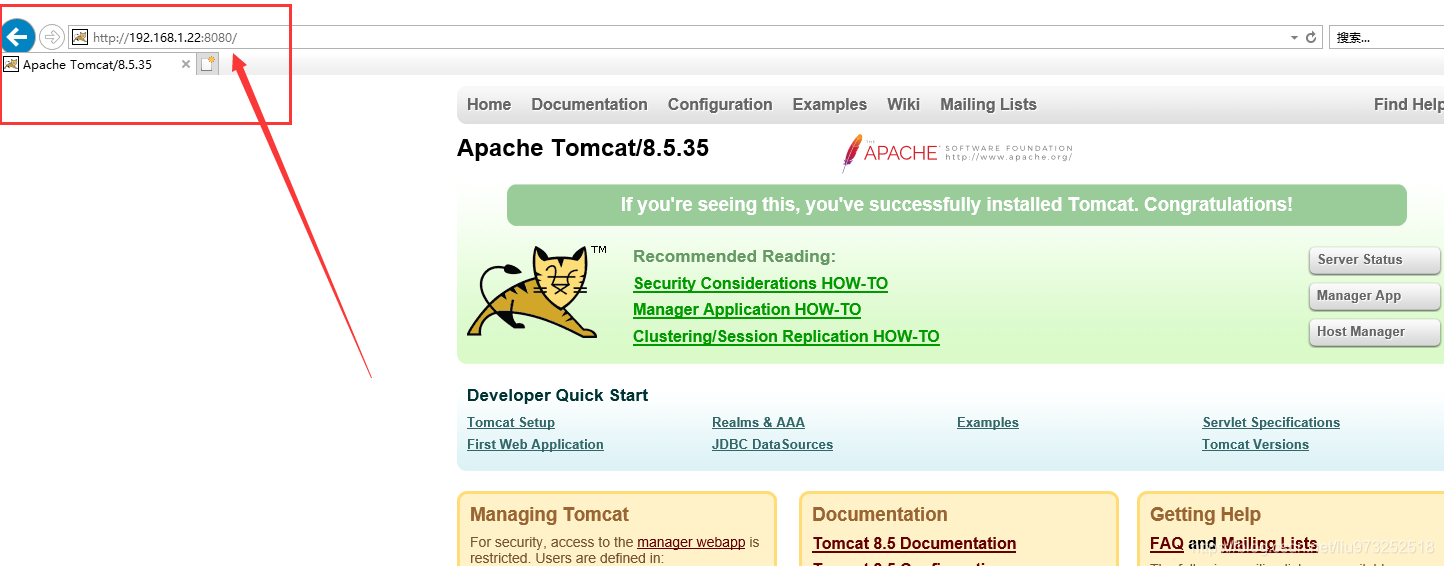The width and height of the screenshot is (1444, 566).
Task: Click the Developer Quick Start heading
Action: coord(557,395)
